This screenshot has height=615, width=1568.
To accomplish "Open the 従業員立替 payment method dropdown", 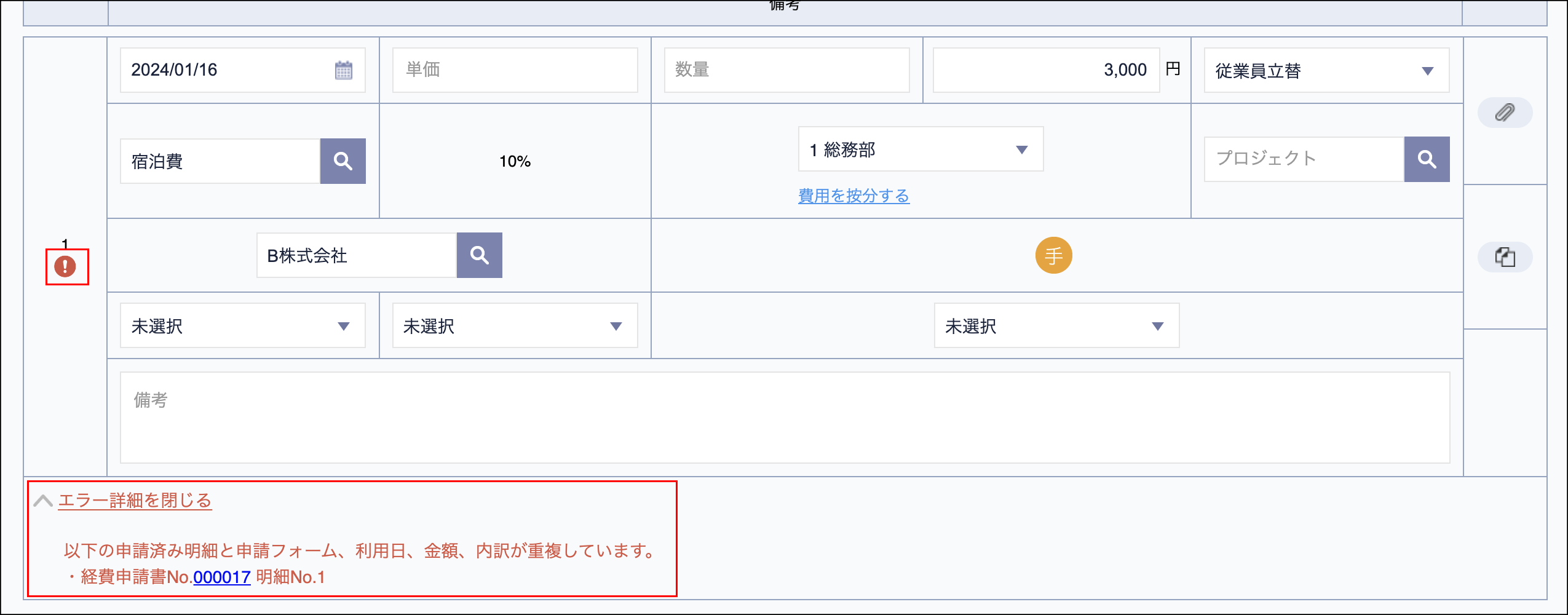I will (1326, 71).
